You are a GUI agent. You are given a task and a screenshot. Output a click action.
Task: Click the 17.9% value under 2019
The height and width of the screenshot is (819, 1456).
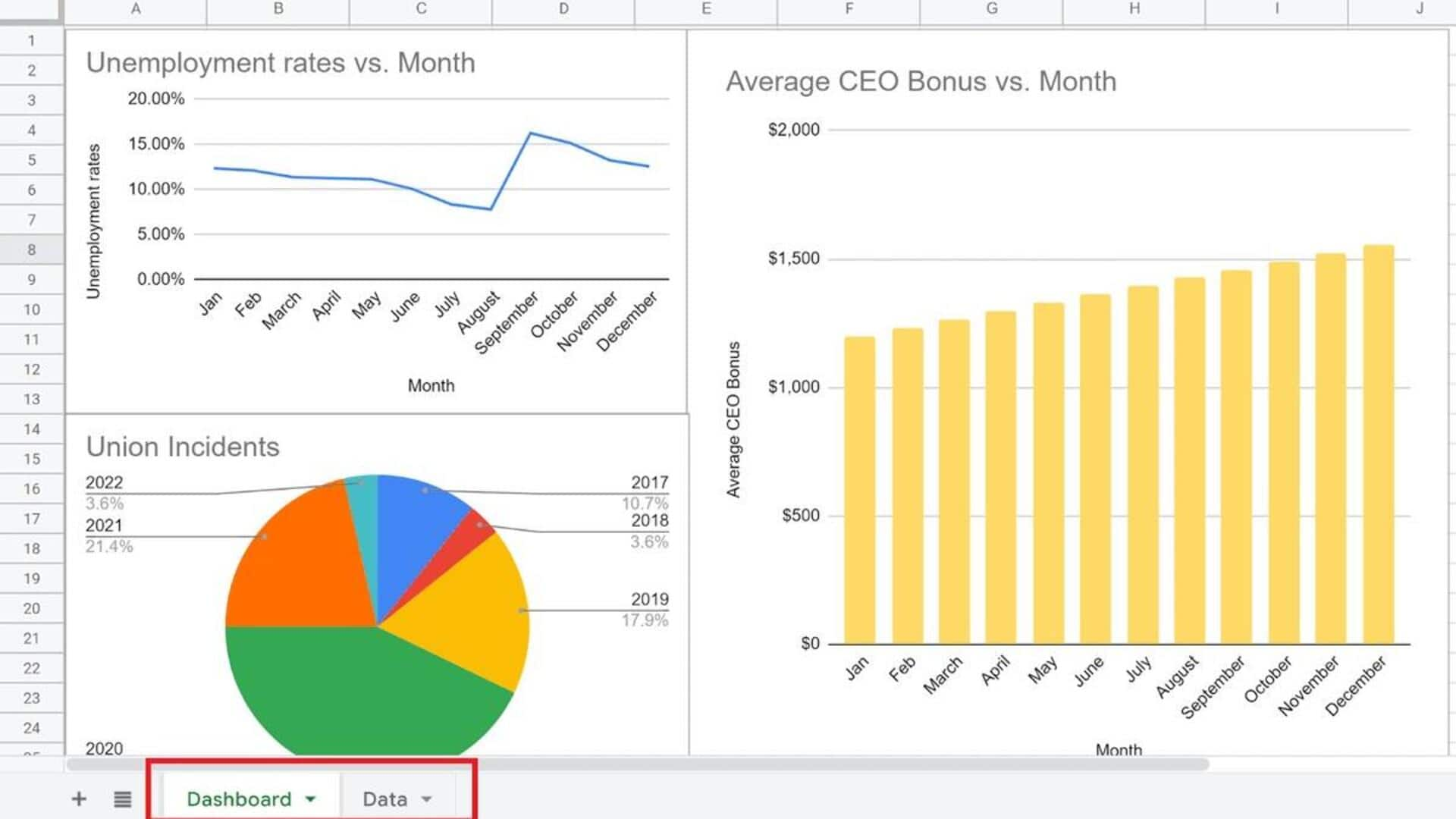pyautogui.click(x=645, y=620)
